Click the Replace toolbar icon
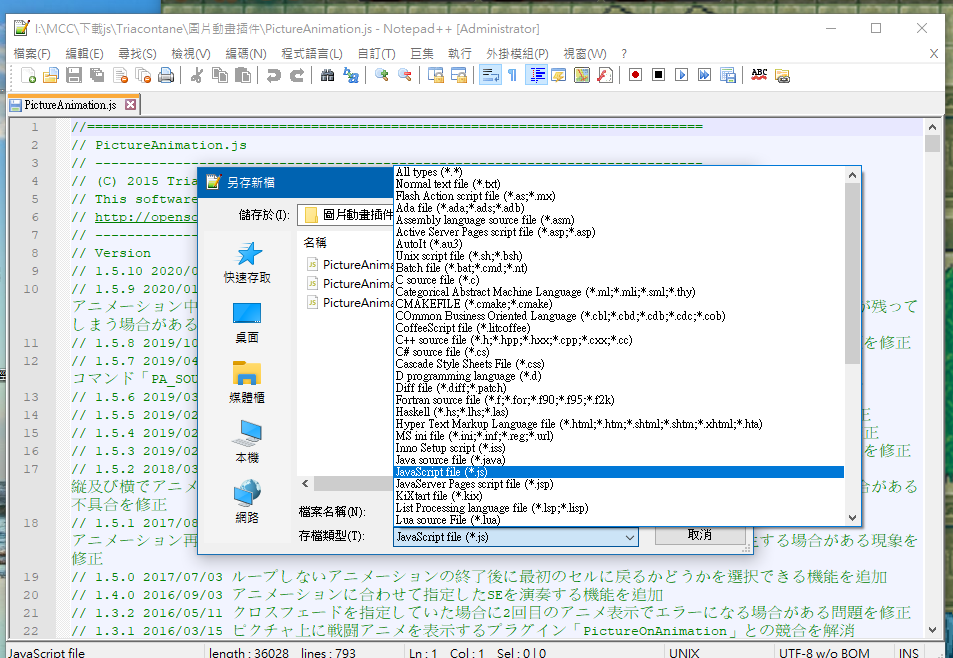 tap(351, 75)
